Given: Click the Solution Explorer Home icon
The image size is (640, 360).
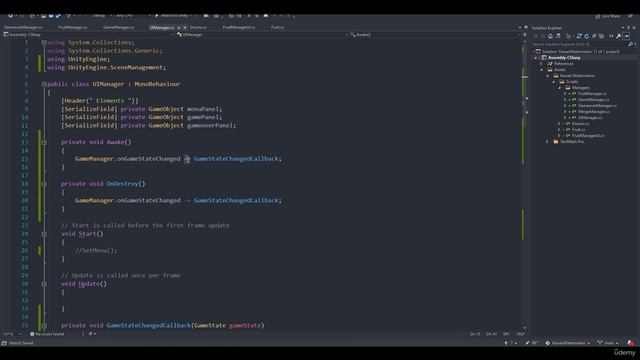Looking at the screenshot, I should click(550, 36).
